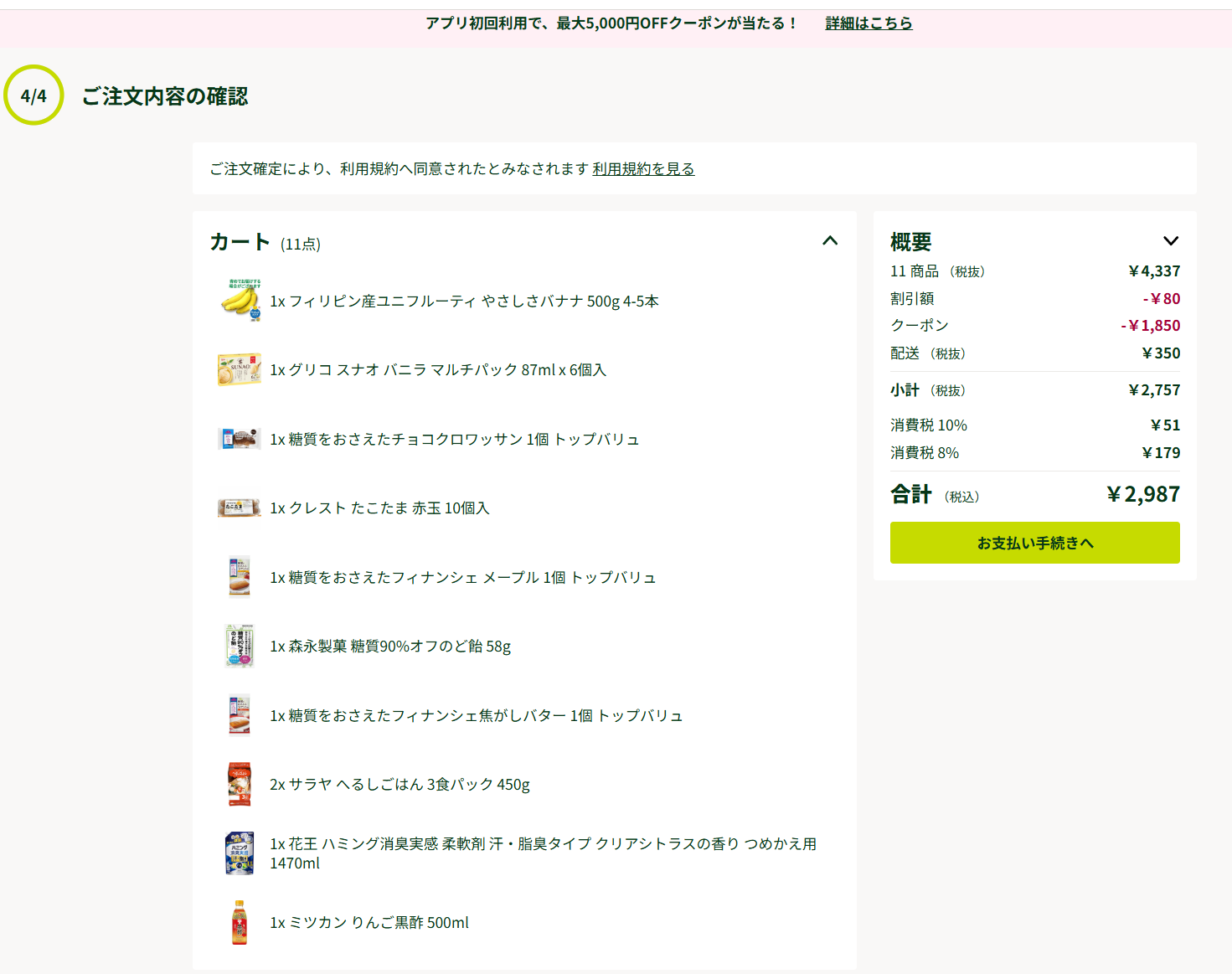Click the chocolate croissant product image

point(240,439)
